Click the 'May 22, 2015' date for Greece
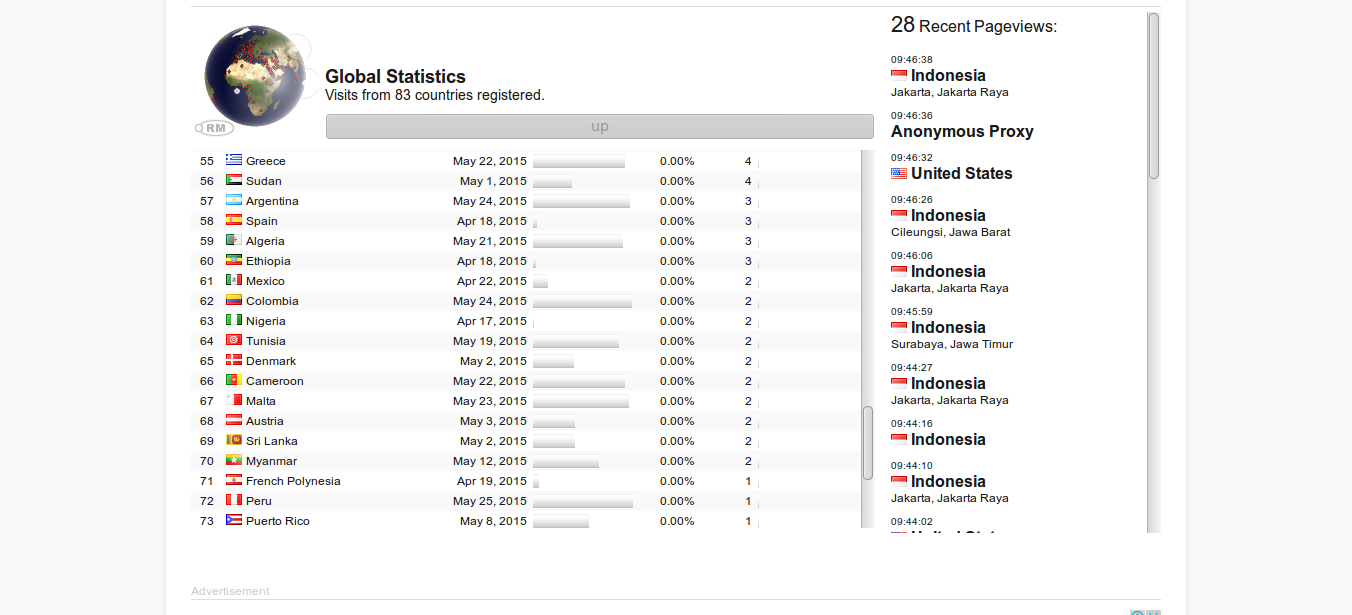This screenshot has height=615, width=1352. pos(489,161)
